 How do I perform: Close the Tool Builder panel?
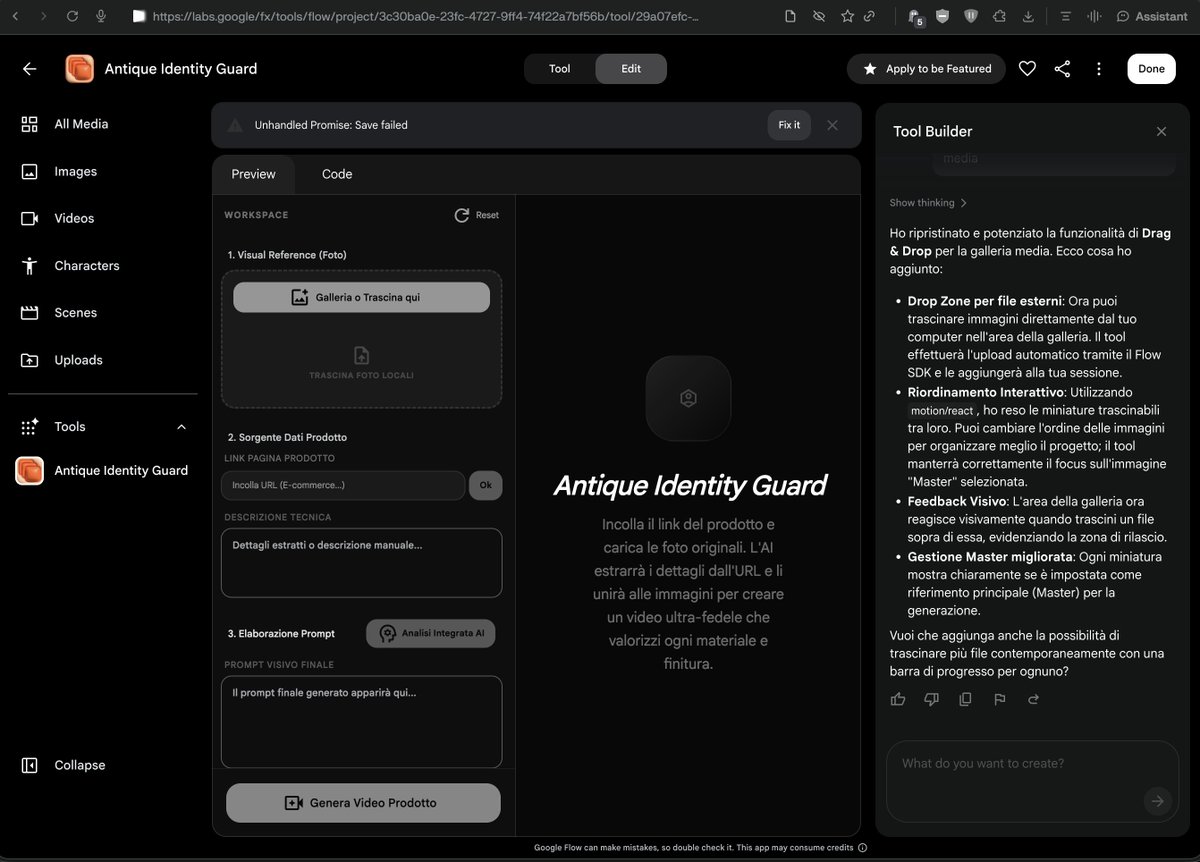click(1161, 131)
